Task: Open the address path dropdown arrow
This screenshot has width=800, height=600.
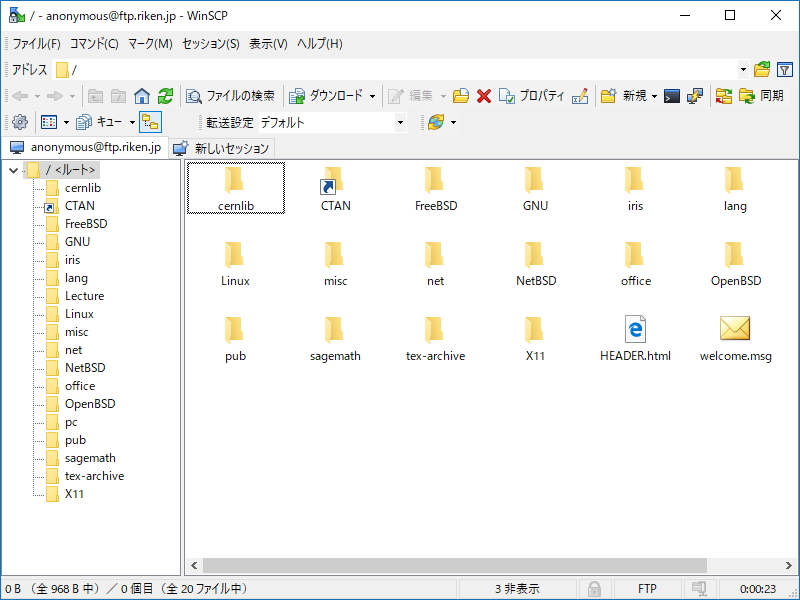Action: pos(743,69)
